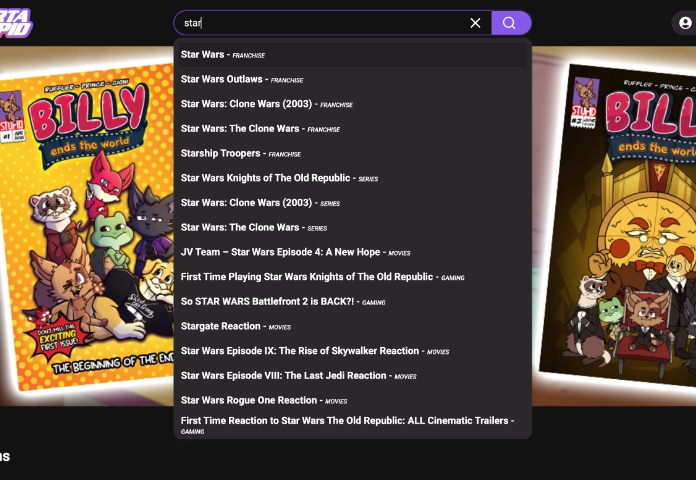
Task: Click the site logo in top-left corner
Action: pos(16,21)
